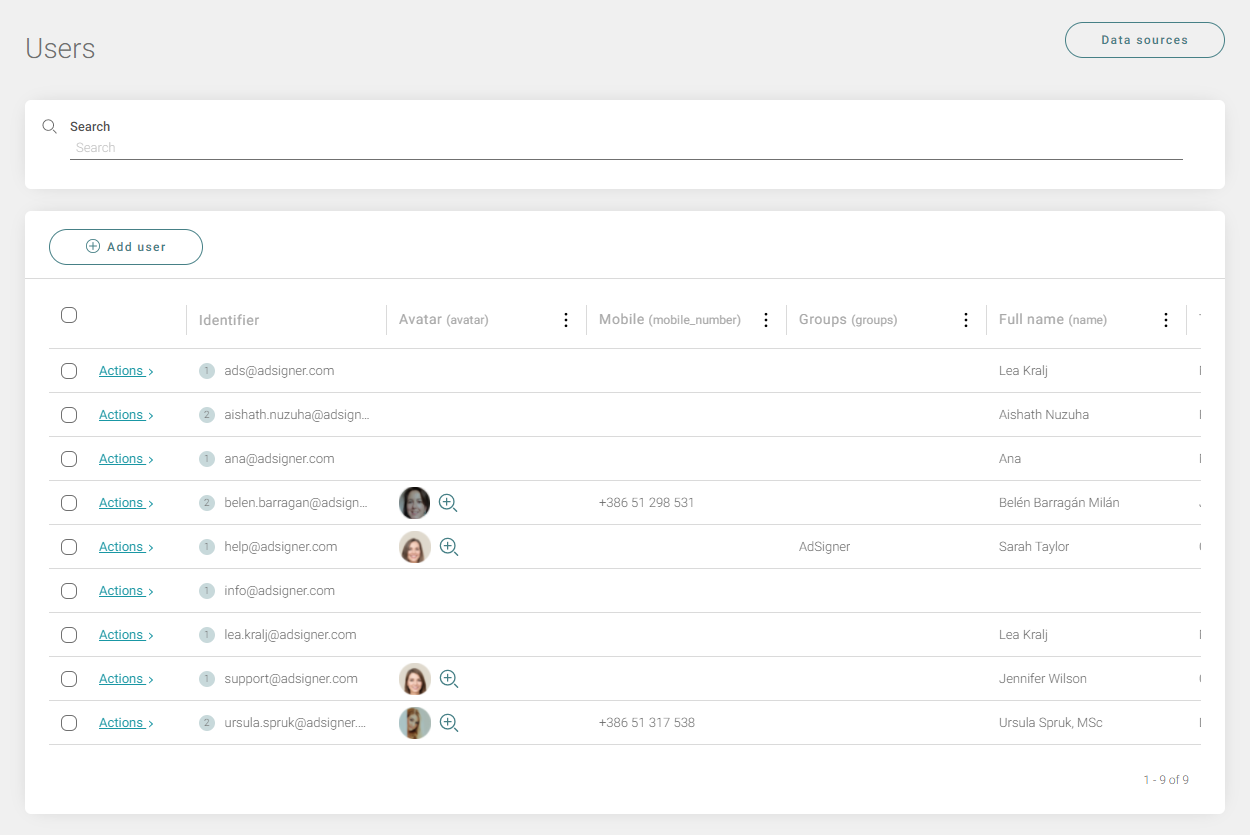The image size is (1250, 835).
Task: Zoom into Jennifer Wilson's avatar preview
Action: coord(448,678)
